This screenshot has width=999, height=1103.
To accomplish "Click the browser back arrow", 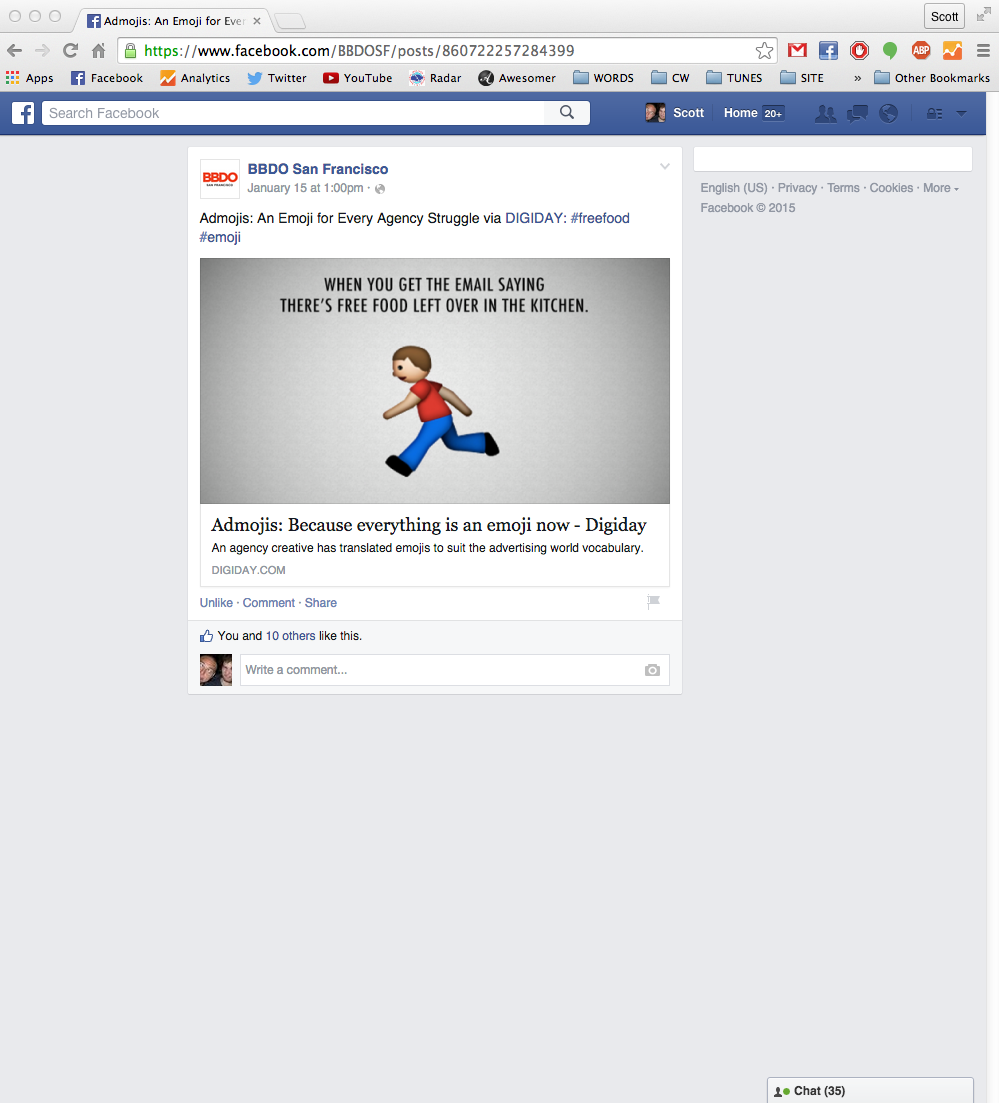I will click(x=15, y=51).
